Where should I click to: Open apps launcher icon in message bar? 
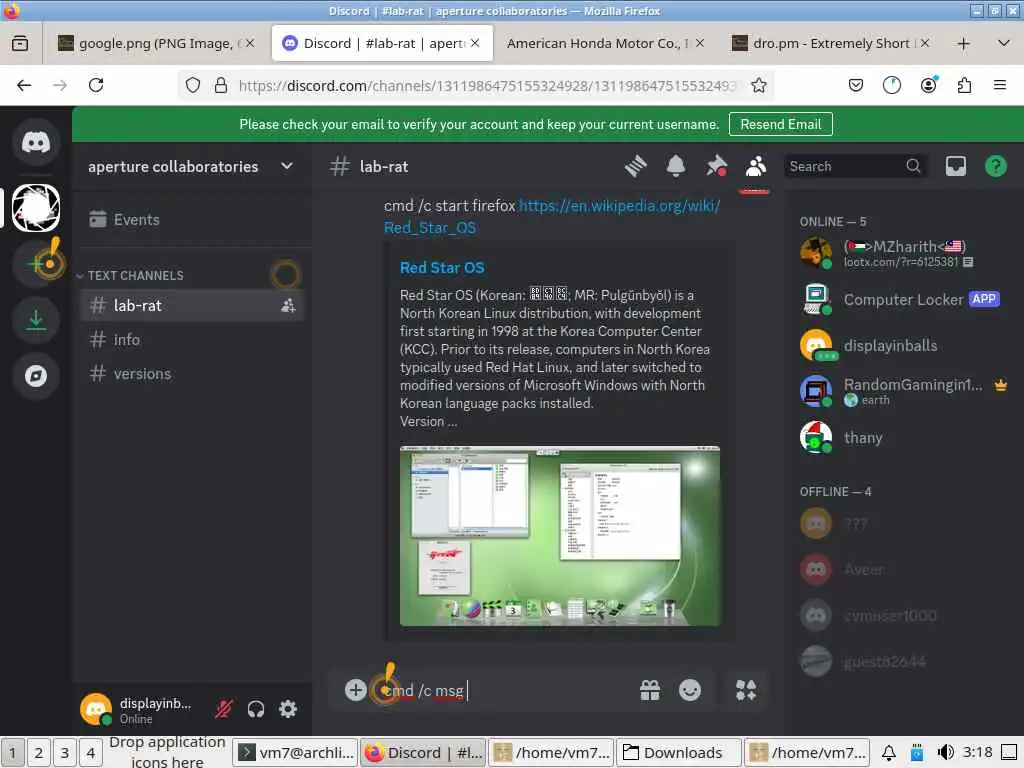746,690
